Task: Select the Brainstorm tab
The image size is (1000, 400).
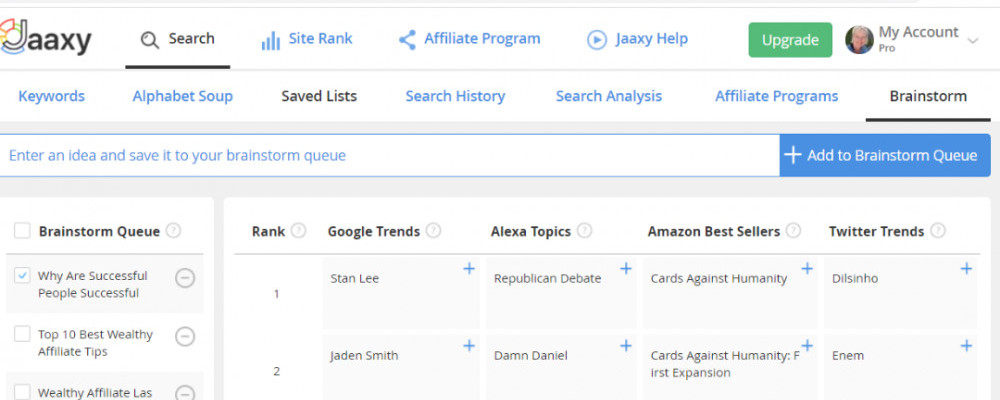Action: pyautogui.click(x=928, y=96)
